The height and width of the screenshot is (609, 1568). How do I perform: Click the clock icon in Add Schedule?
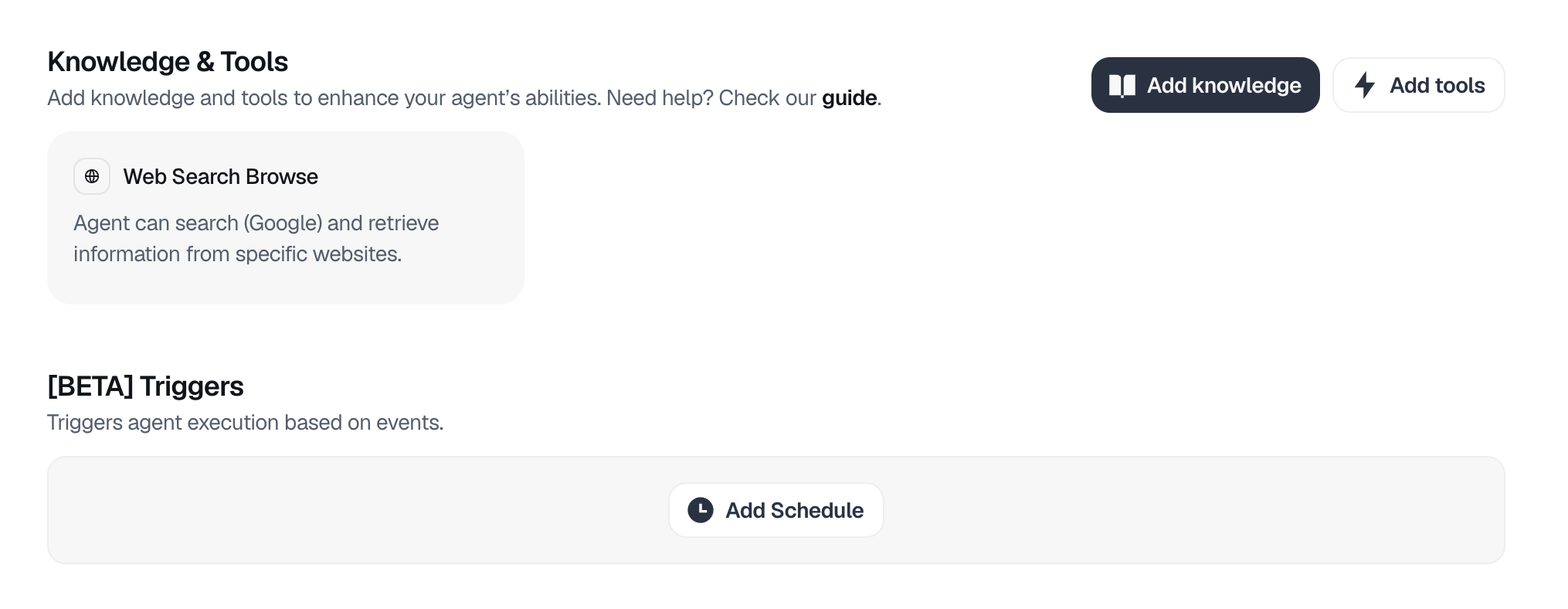(x=701, y=510)
